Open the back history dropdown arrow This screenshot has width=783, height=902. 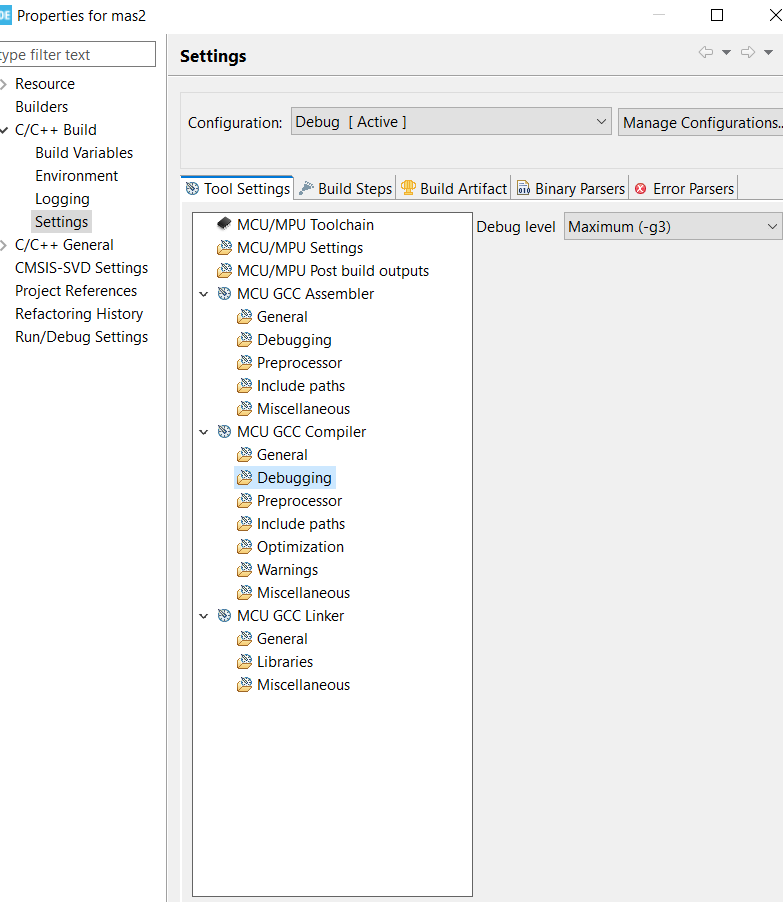point(727,52)
